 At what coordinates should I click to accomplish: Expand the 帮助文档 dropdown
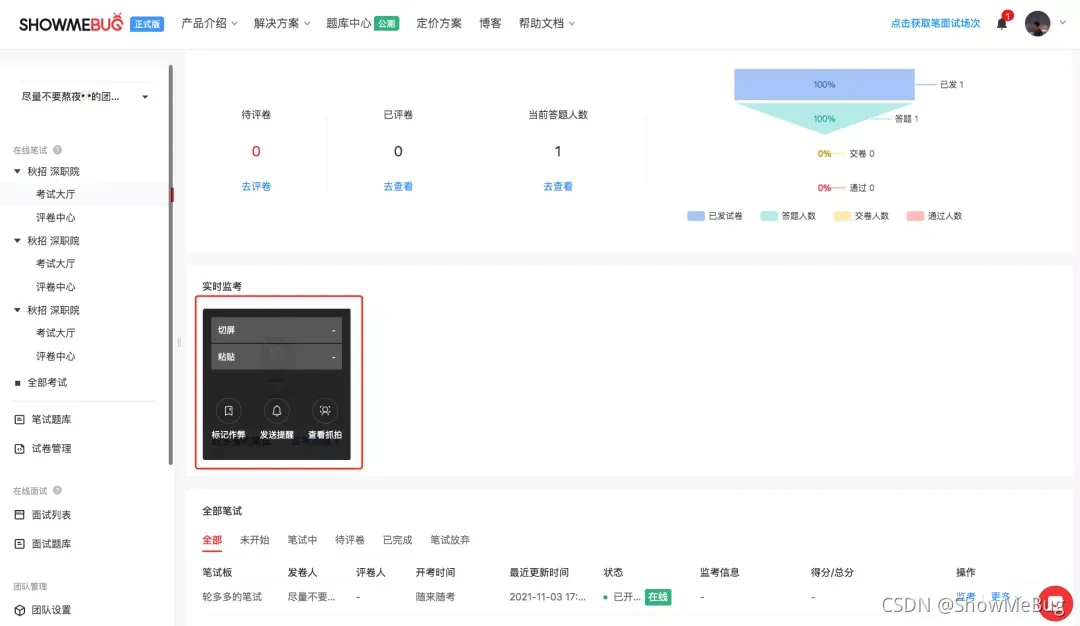[x=547, y=23]
